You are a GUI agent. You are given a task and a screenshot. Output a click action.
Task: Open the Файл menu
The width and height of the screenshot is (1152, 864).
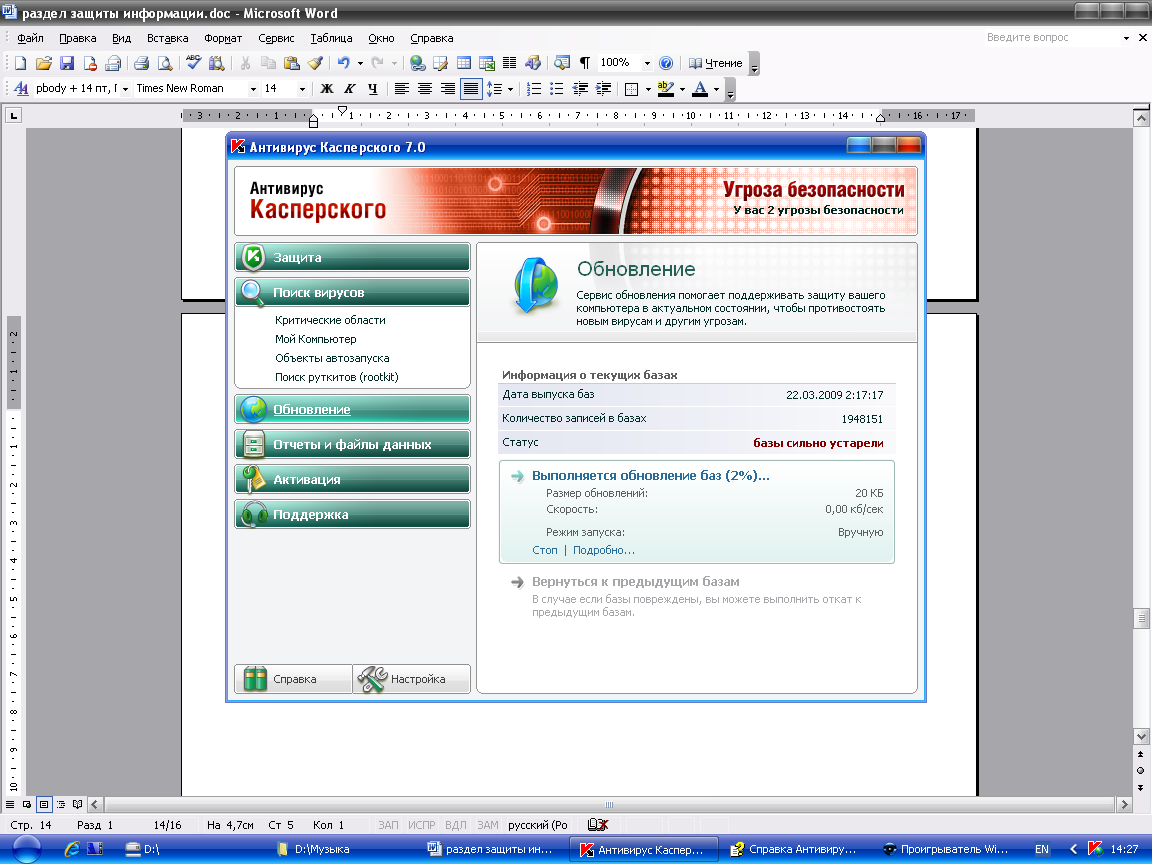tap(30, 38)
